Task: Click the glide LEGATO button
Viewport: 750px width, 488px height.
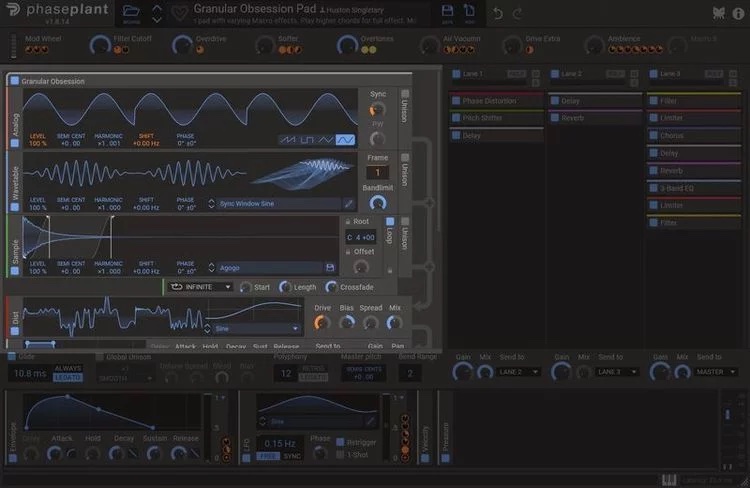Action: tap(67, 378)
